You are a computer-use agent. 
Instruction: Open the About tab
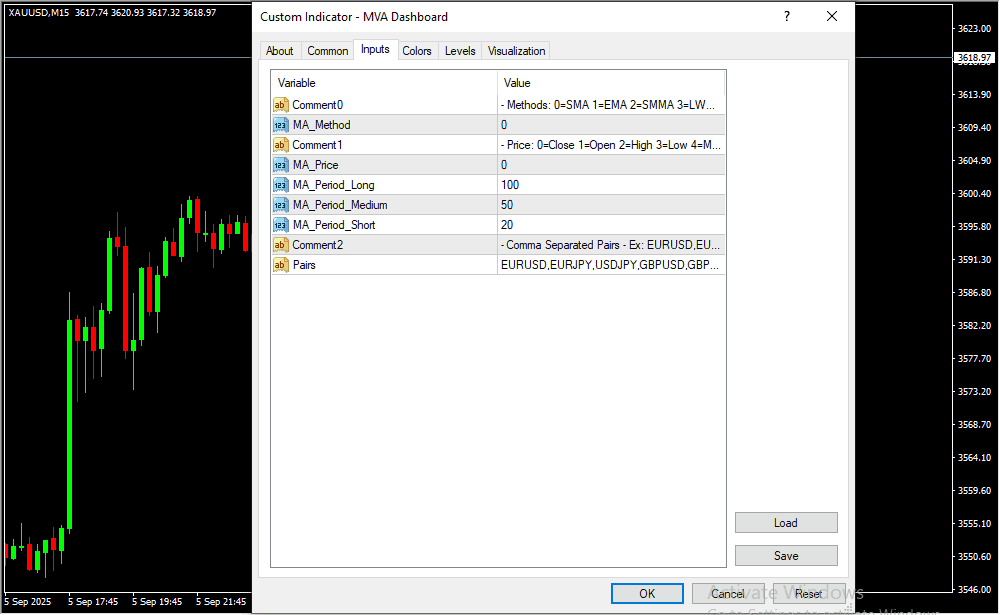pyautogui.click(x=279, y=51)
